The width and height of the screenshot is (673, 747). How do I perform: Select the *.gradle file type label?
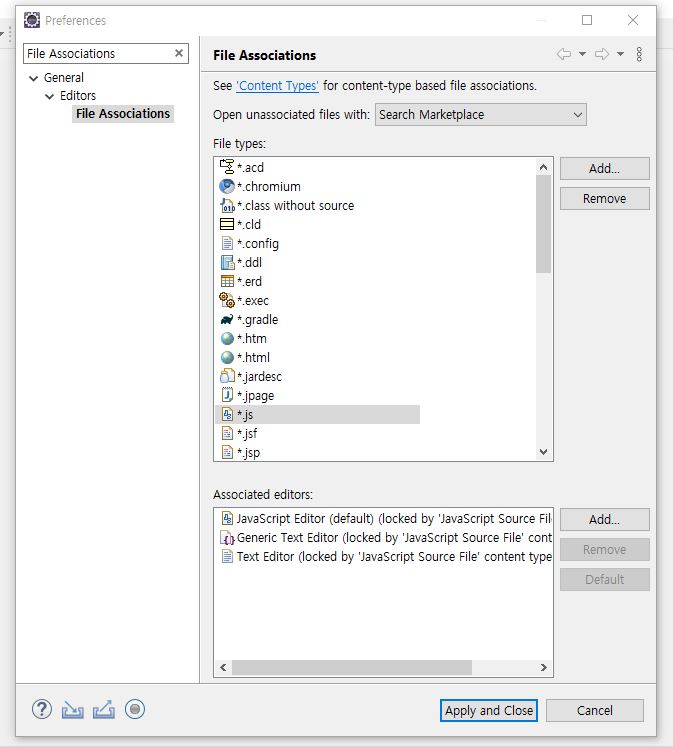click(x=258, y=320)
